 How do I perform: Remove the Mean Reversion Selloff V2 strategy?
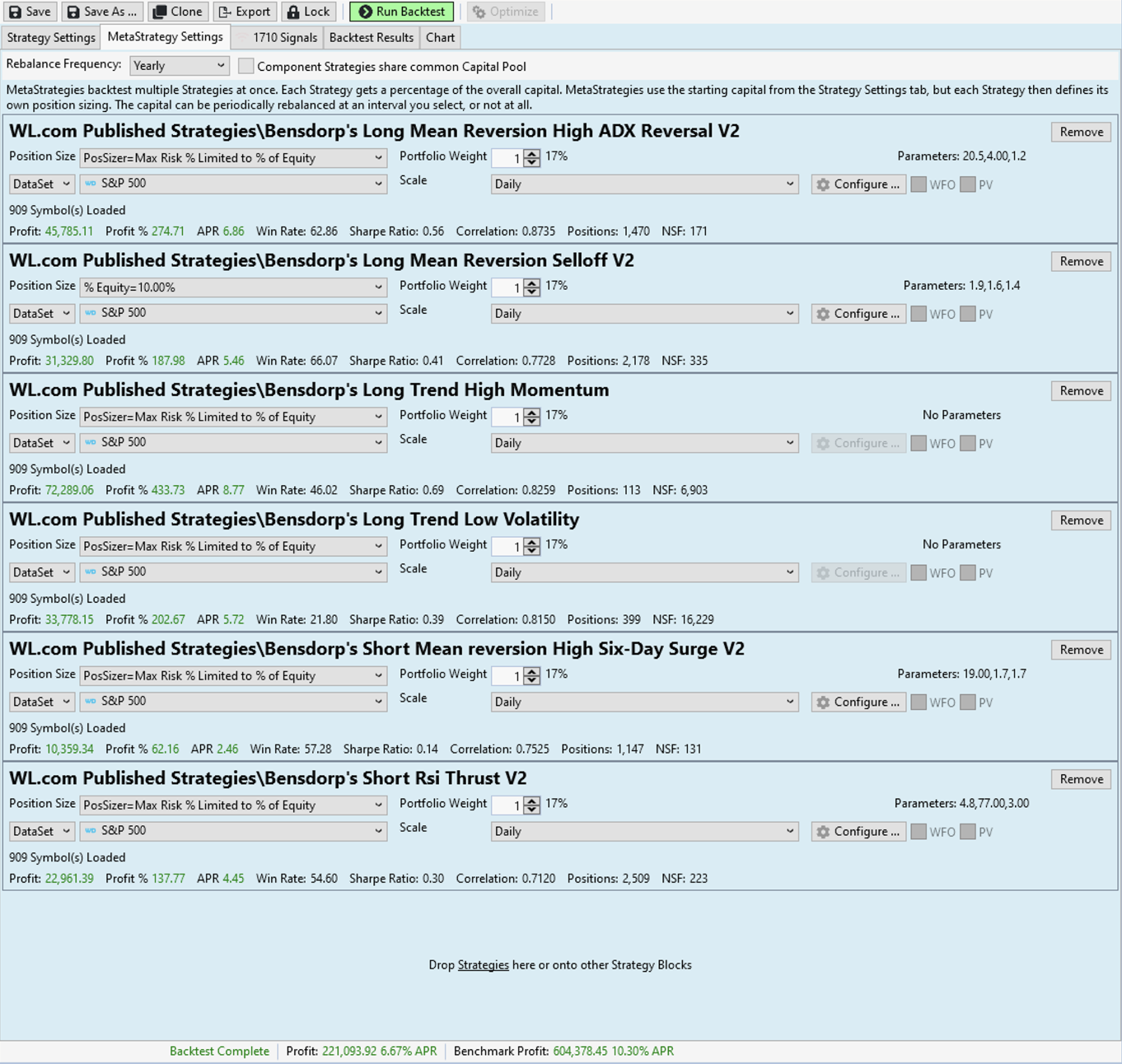tap(1081, 261)
